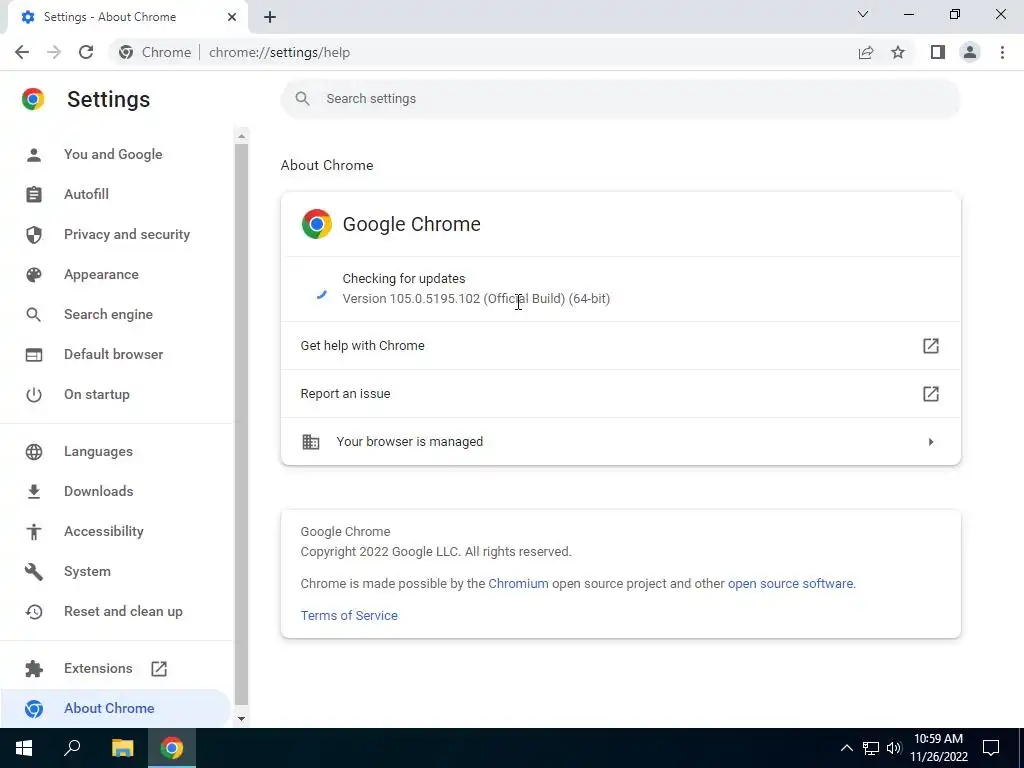Open Downloads settings section

(99, 491)
